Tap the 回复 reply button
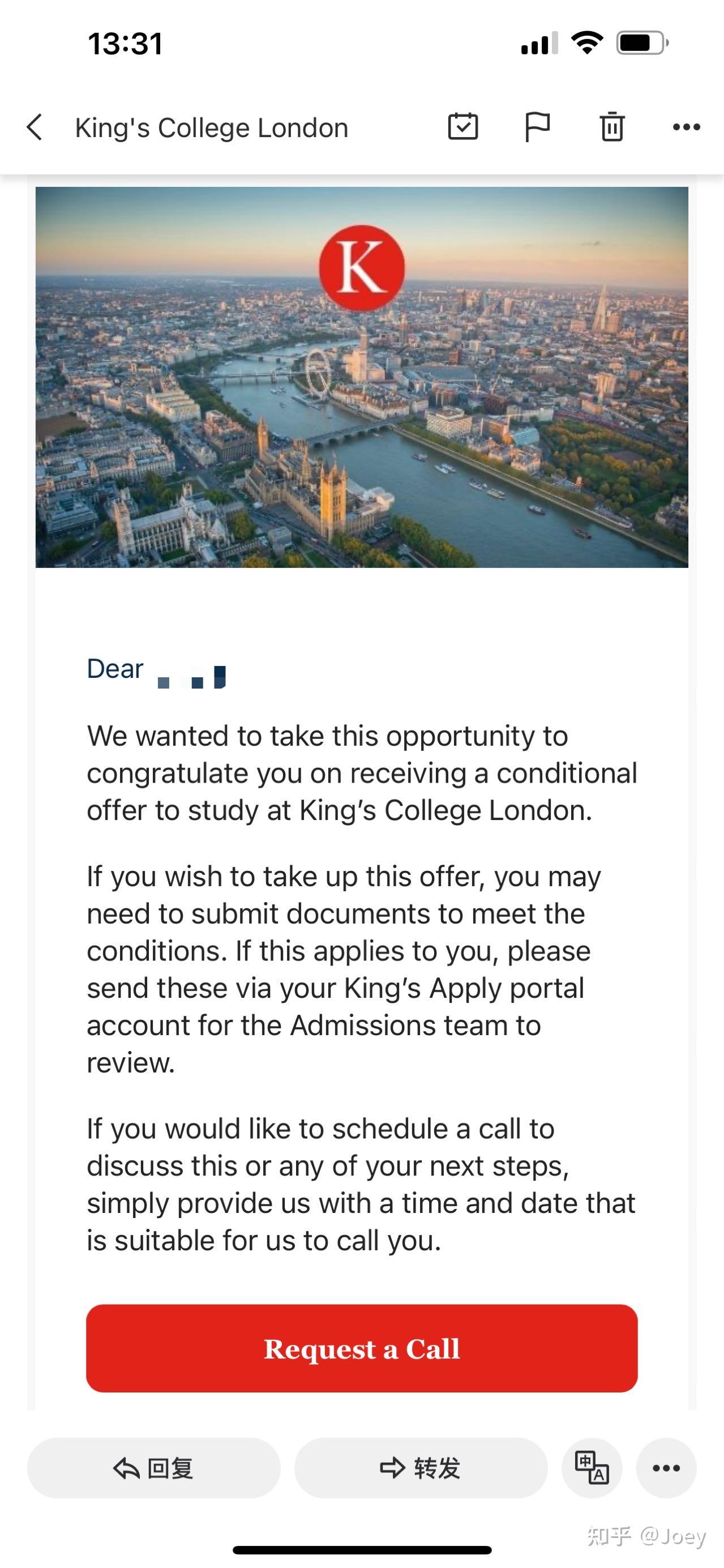 tap(153, 1468)
